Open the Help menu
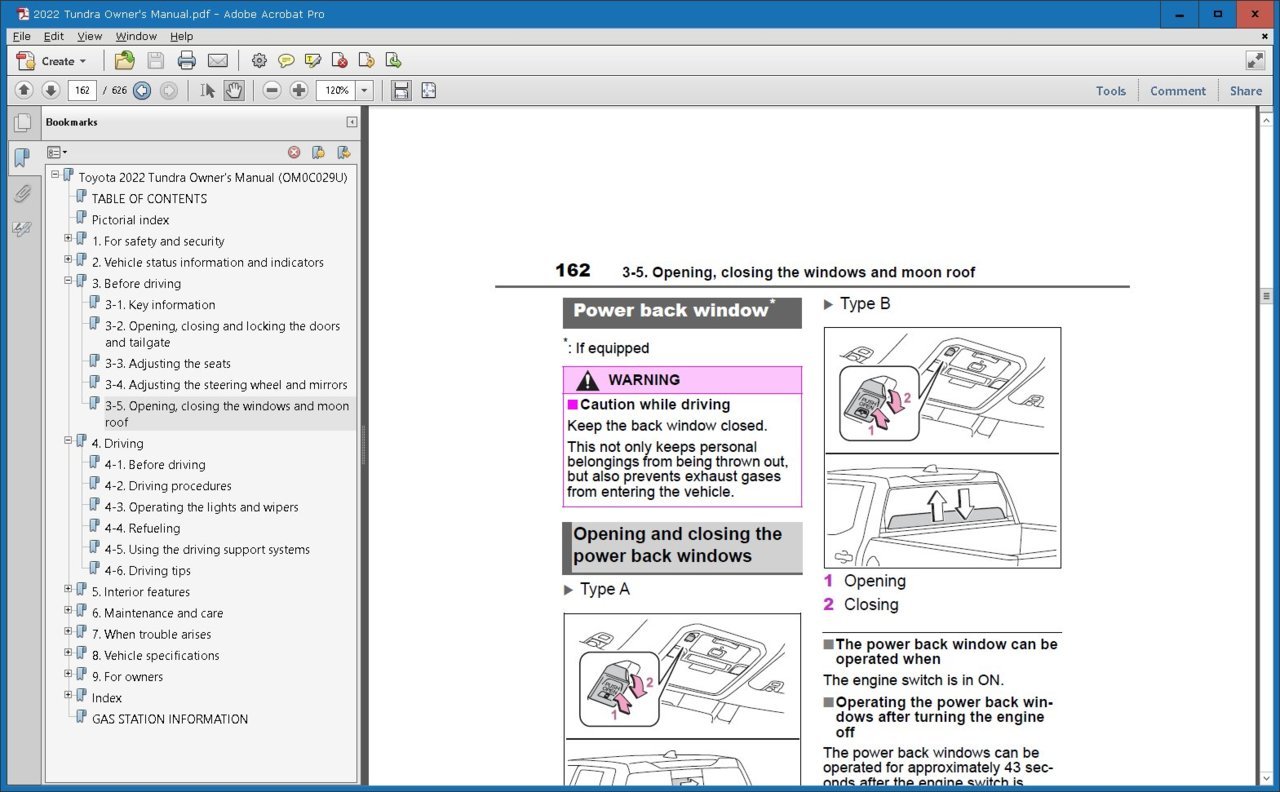This screenshot has height=792, width=1280. (x=181, y=36)
